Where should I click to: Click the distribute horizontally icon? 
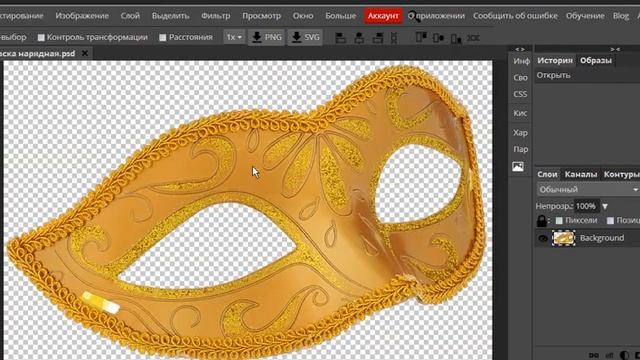coord(394,38)
